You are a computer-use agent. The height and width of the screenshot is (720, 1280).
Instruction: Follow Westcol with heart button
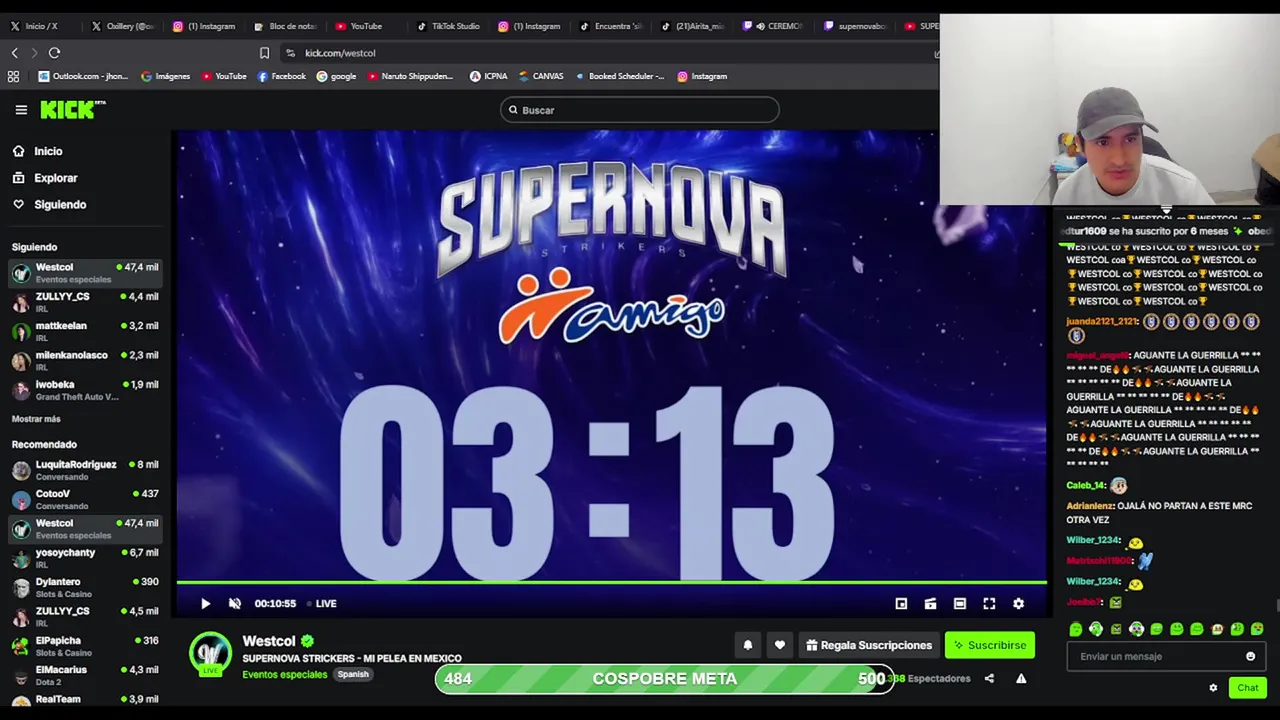point(779,645)
